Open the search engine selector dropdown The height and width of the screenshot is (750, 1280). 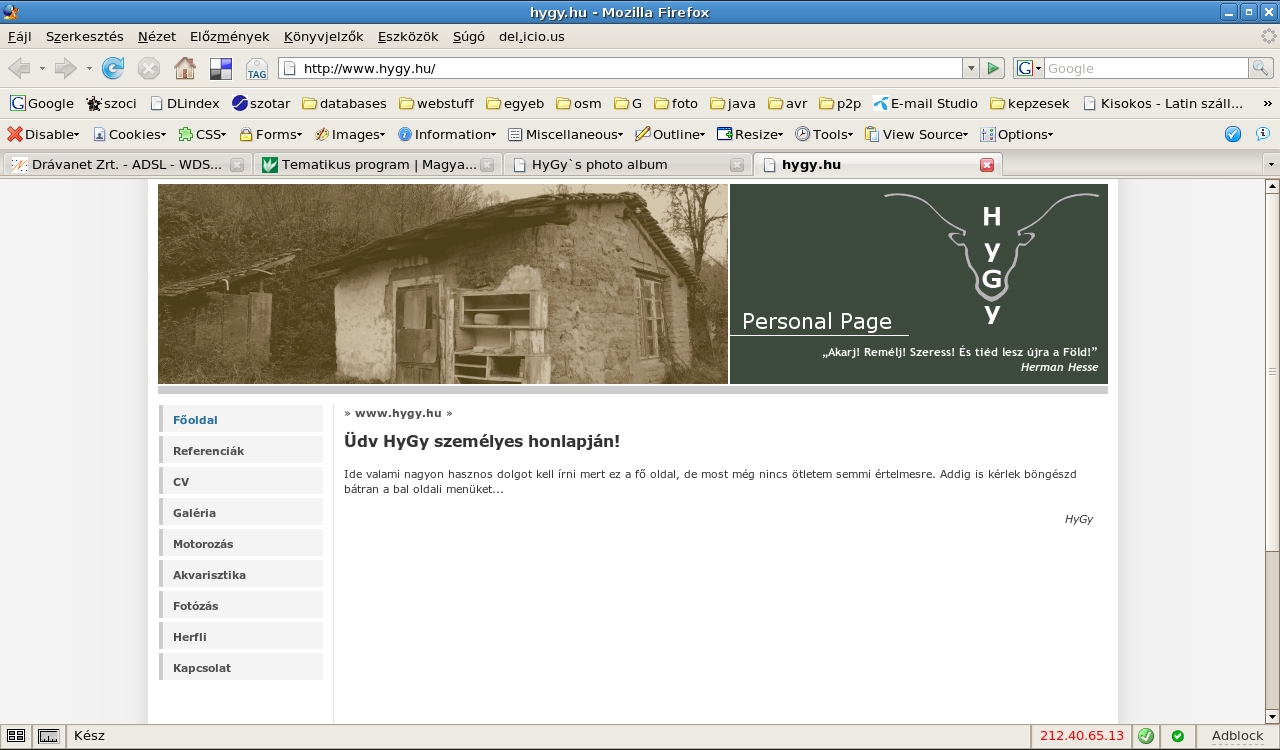[x=1028, y=68]
